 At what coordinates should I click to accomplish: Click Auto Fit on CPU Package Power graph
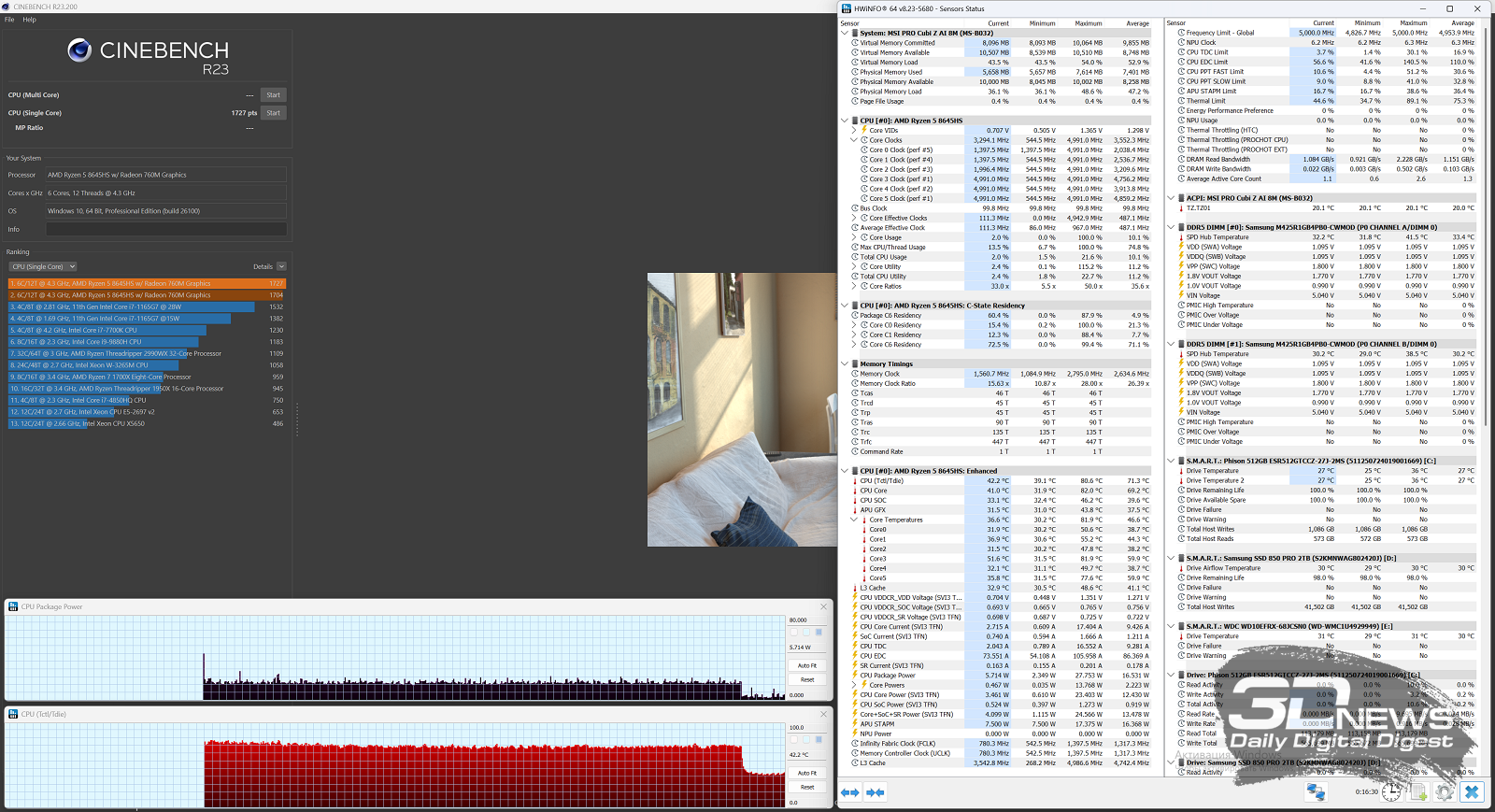point(806,665)
